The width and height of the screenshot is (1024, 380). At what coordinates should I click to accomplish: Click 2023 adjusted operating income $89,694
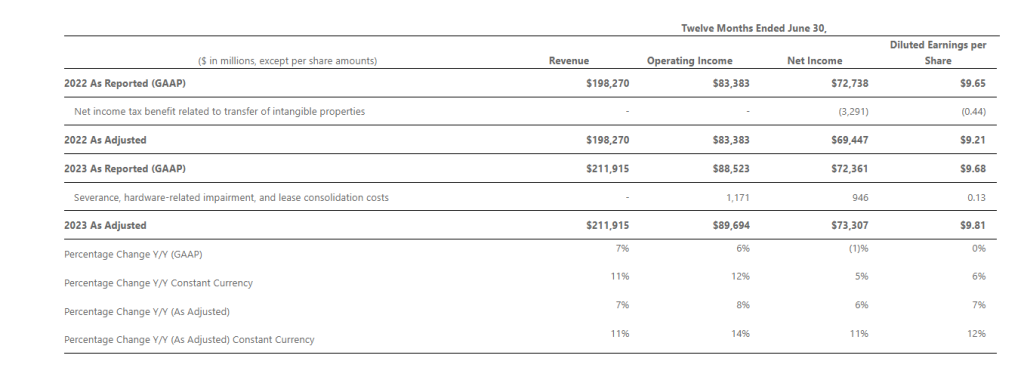pyautogui.click(x=731, y=225)
